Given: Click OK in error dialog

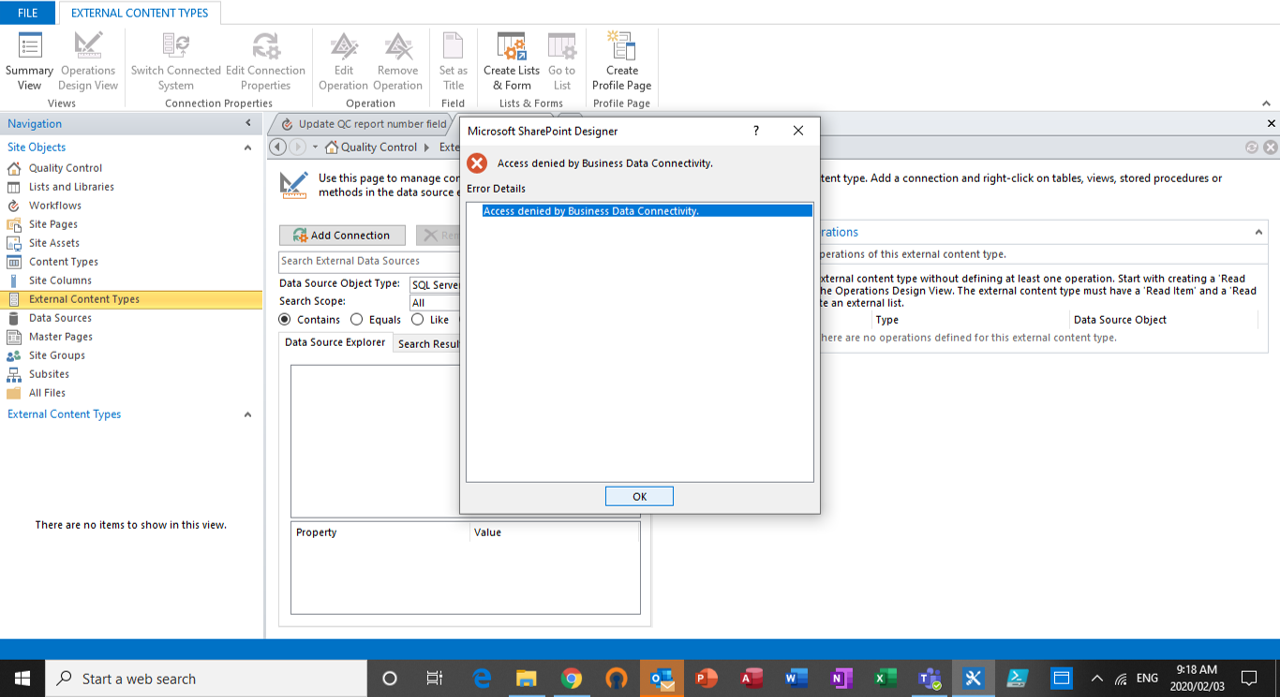Looking at the screenshot, I should click(x=640, y=497).
